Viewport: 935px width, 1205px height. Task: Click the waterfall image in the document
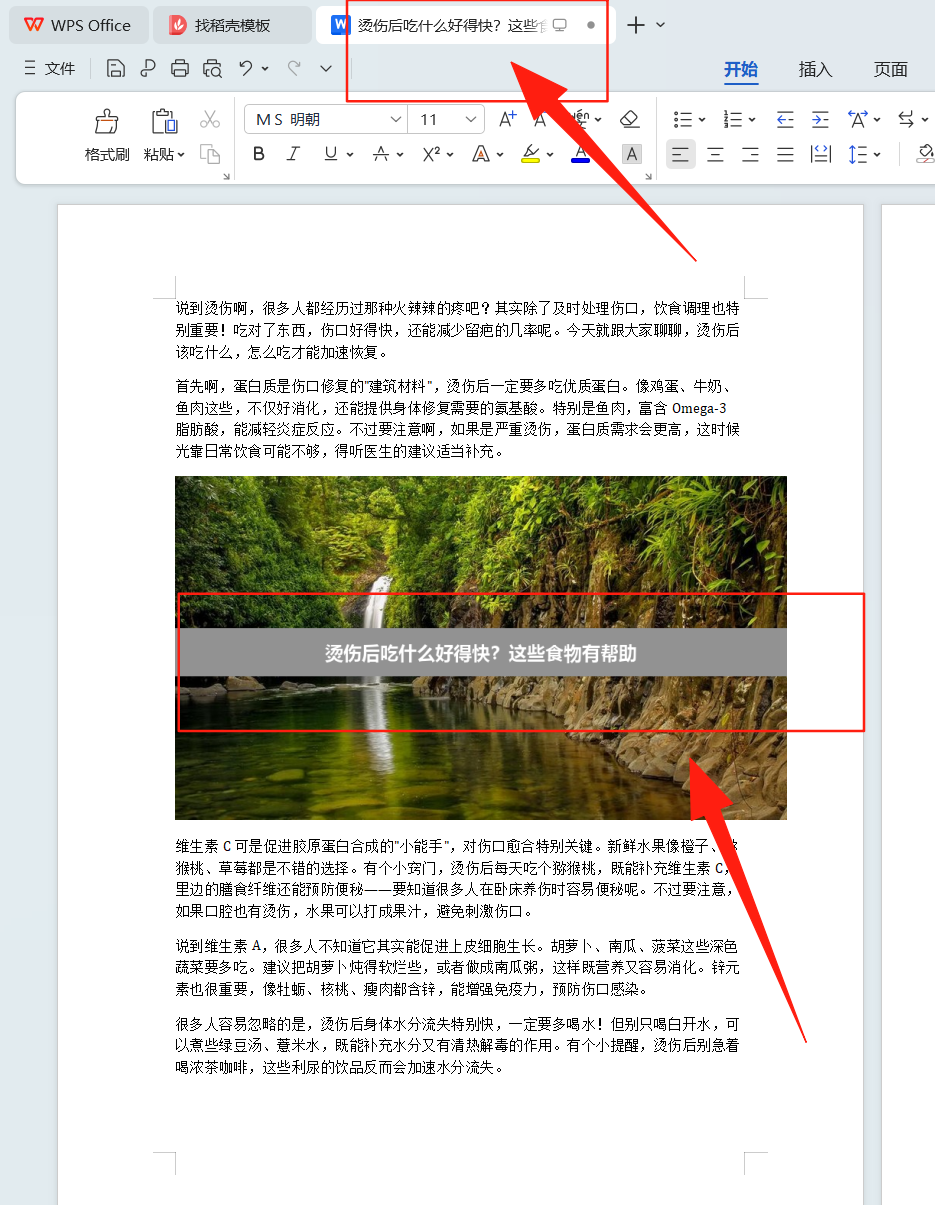point(480,540)
